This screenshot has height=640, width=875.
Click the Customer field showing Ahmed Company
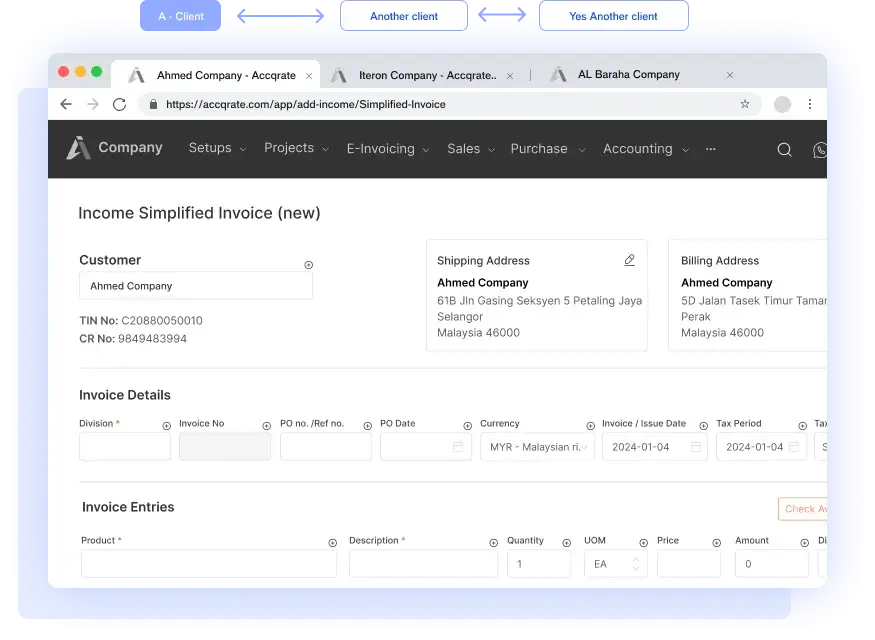point(196,286)
